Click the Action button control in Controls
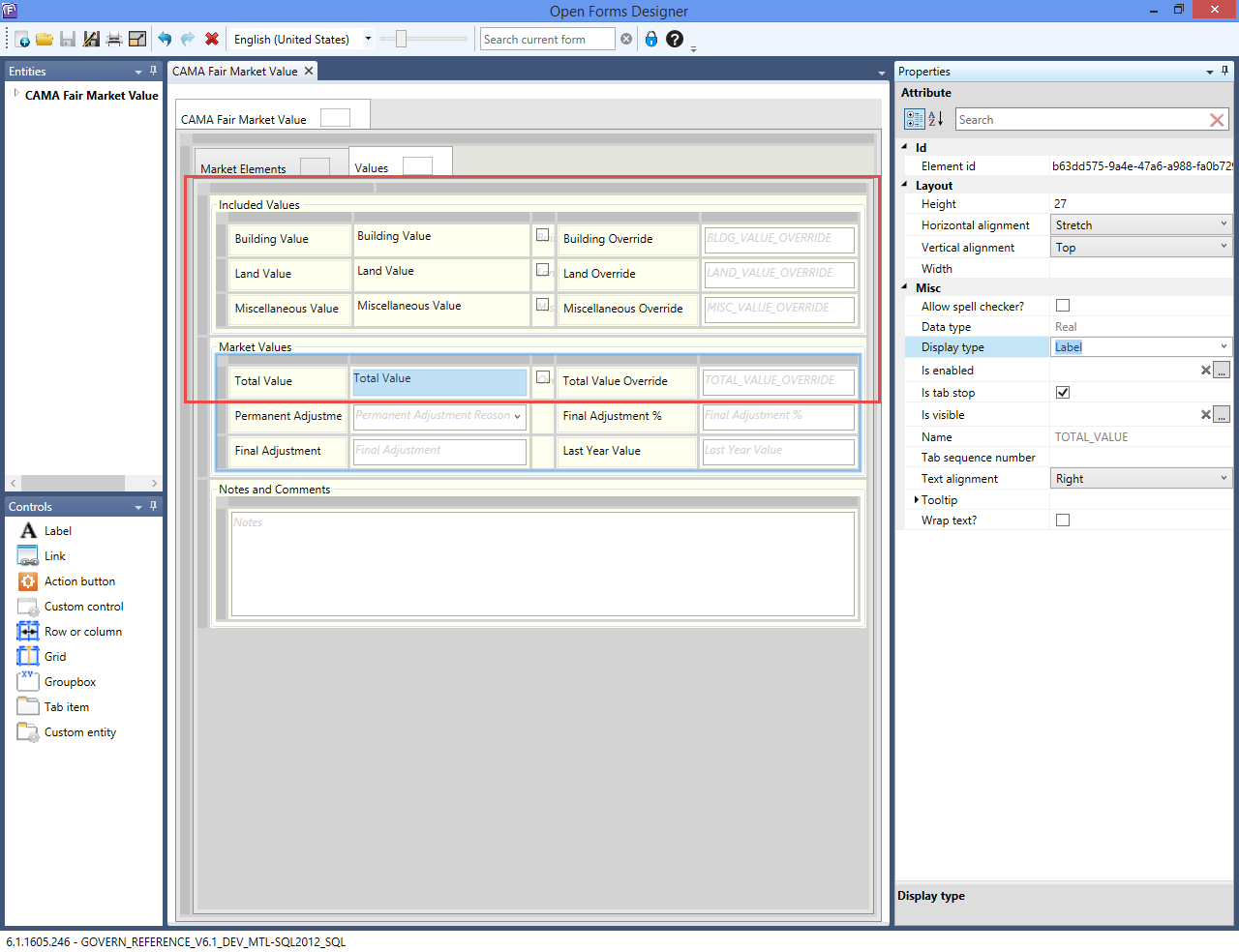The image size is (1239, 952). [79, 581]
